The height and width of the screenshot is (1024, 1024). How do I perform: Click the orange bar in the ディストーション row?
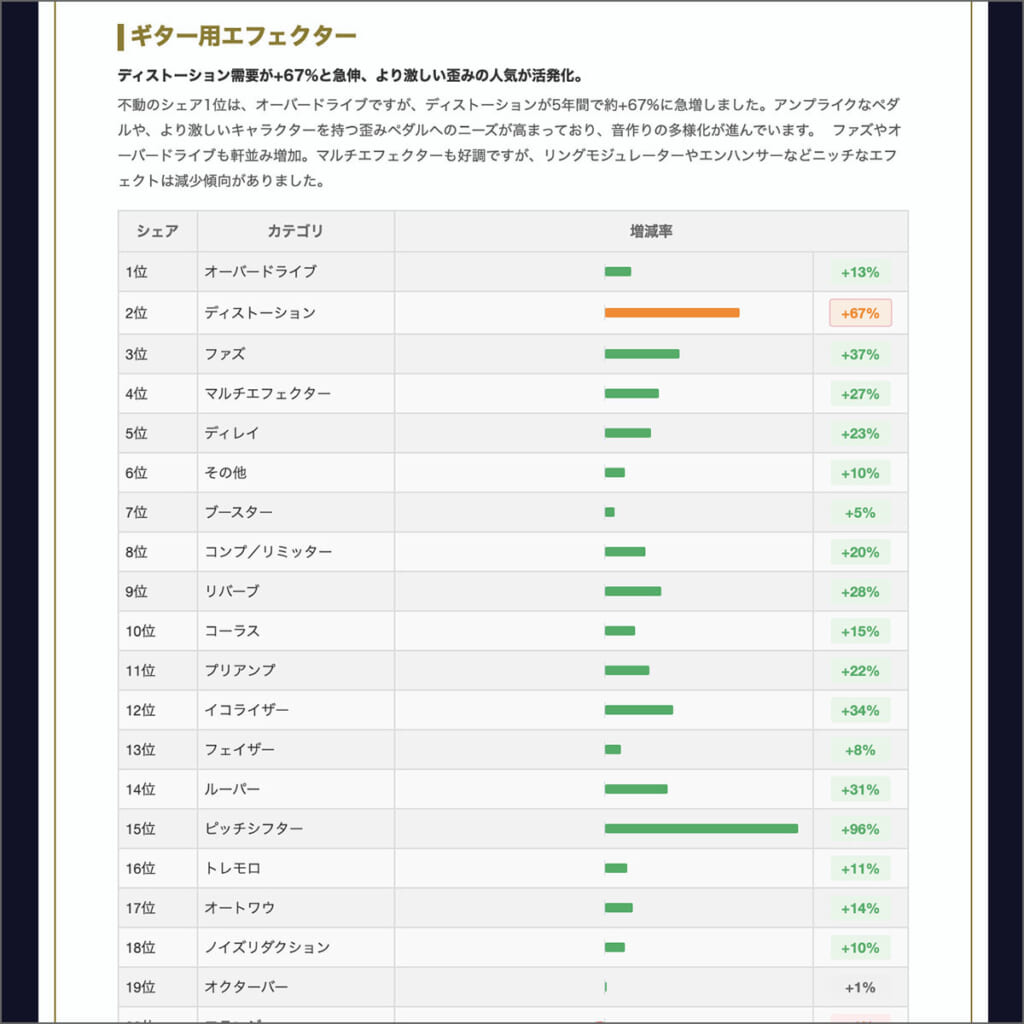click(x=670, y=312)
